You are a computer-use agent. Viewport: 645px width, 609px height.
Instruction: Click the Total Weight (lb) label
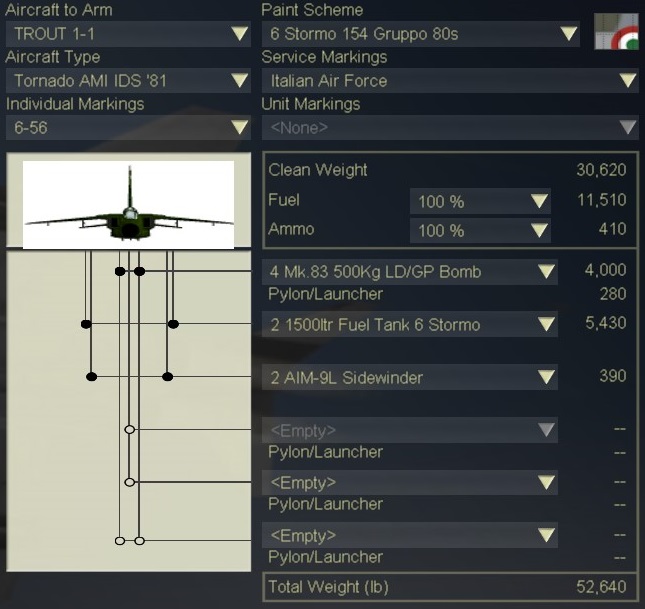(x=328, y=587)
